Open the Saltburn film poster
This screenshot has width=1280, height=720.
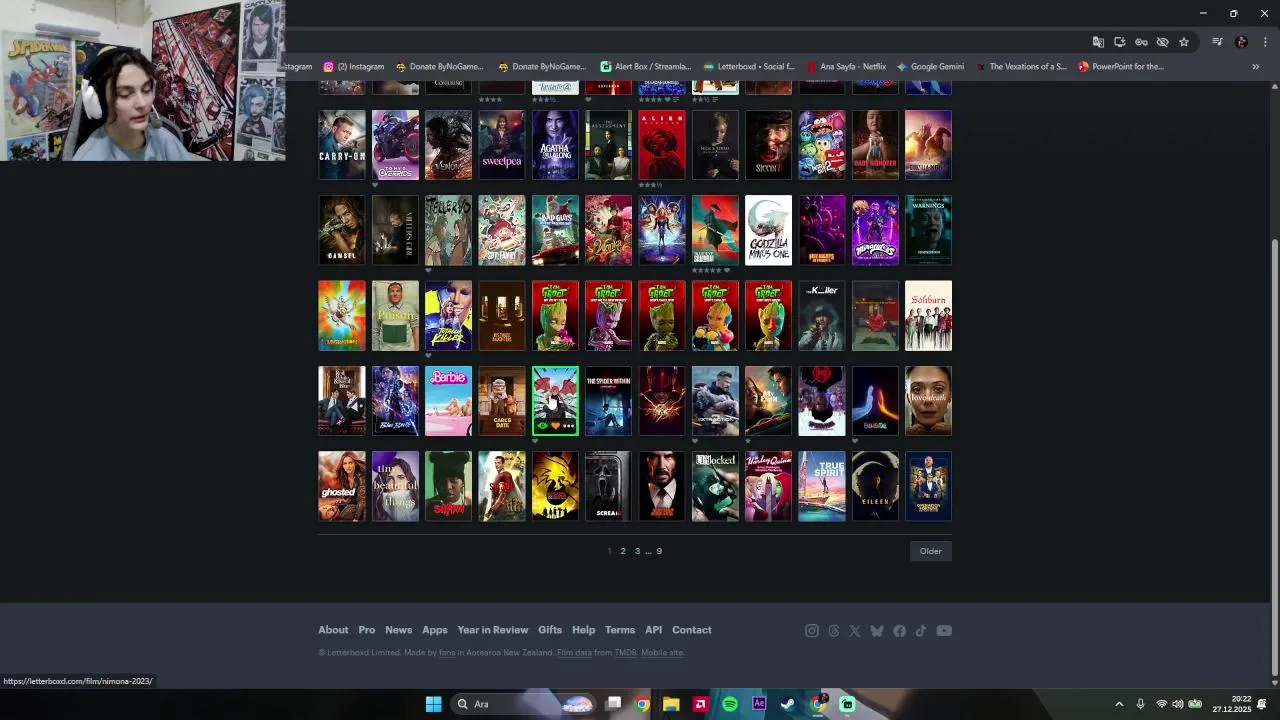[x=928, y=316]
